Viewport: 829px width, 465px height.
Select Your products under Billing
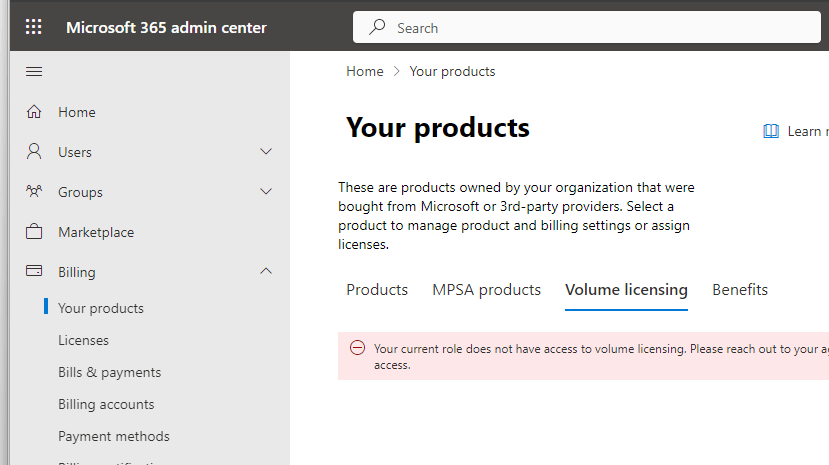(x=100, y=308)
